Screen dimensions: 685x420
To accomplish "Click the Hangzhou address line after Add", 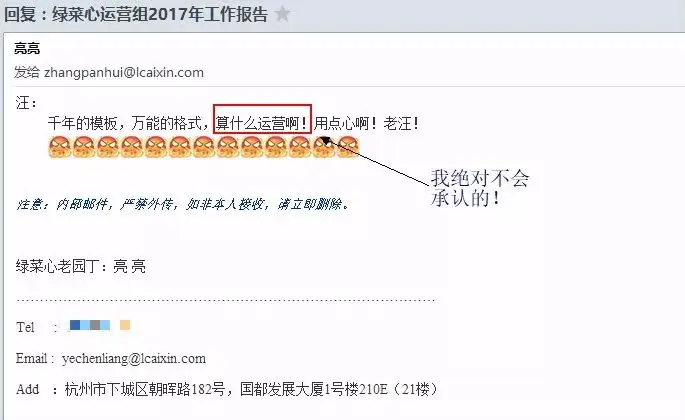I will [251, 389].
